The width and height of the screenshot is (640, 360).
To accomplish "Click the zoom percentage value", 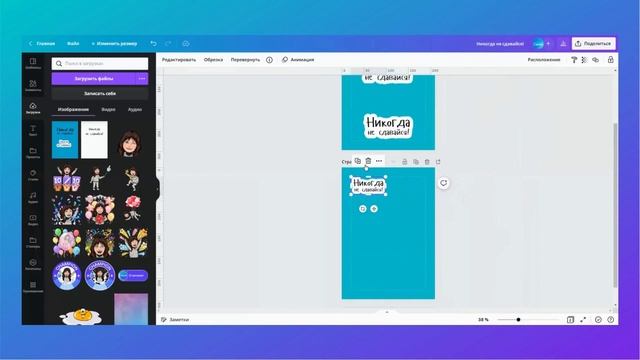I will pos(483,320).
